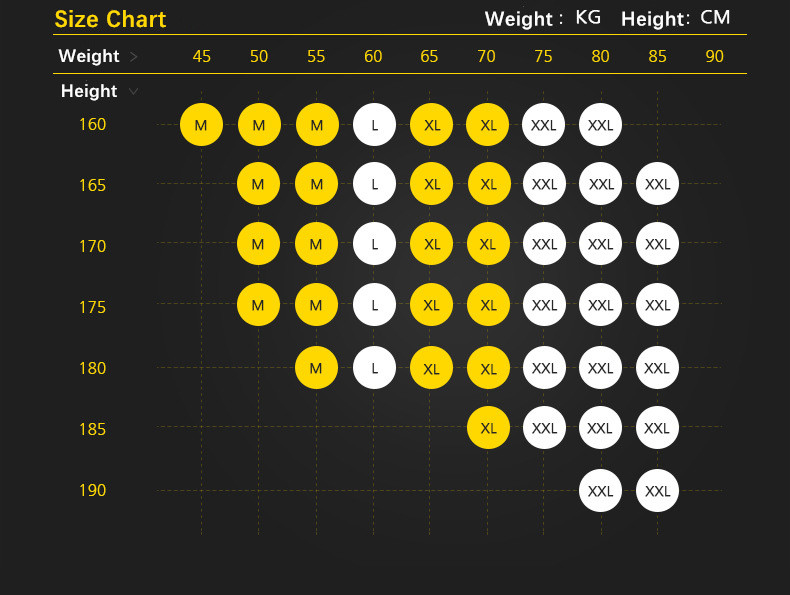Viewport: 790px width, 595px height.
Task: Click the Size Chart title
Action: click(110, 19)
